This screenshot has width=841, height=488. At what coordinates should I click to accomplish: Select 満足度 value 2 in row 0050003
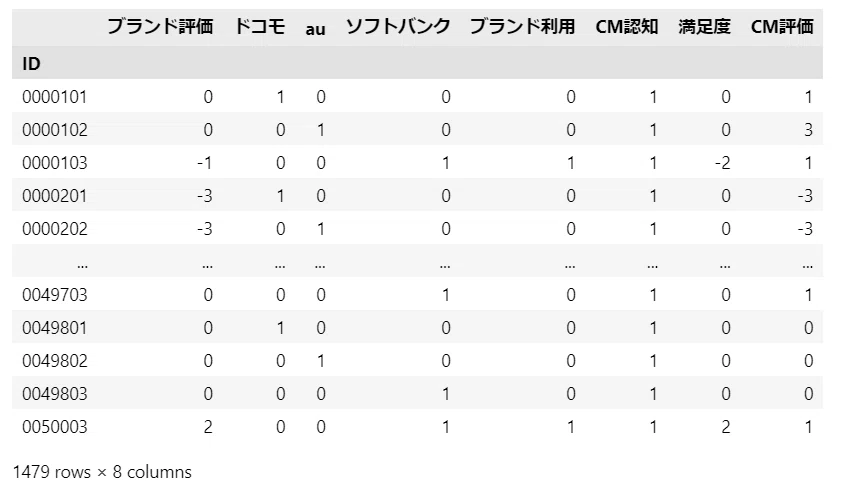(725, 427)
